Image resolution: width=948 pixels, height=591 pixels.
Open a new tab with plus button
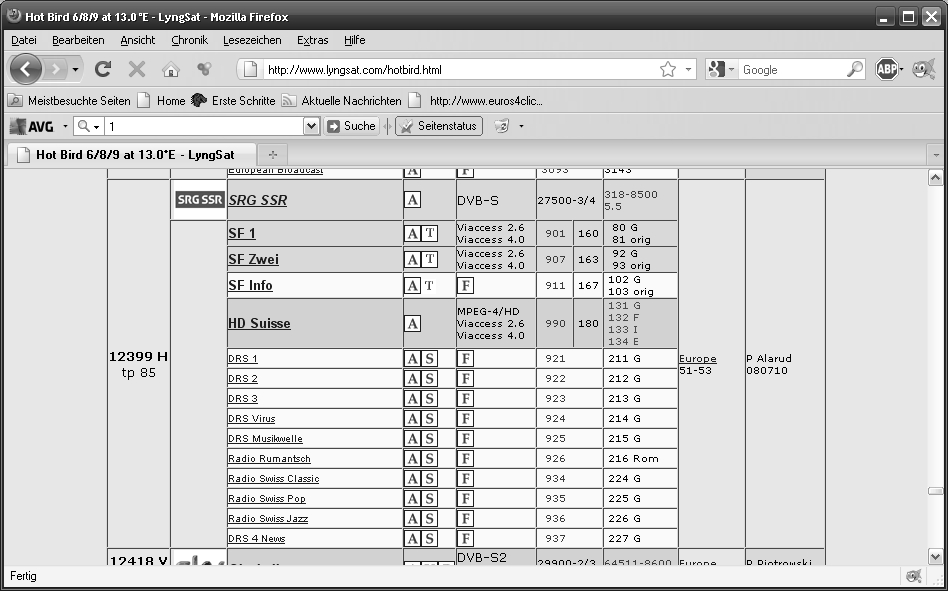point(273,155)
